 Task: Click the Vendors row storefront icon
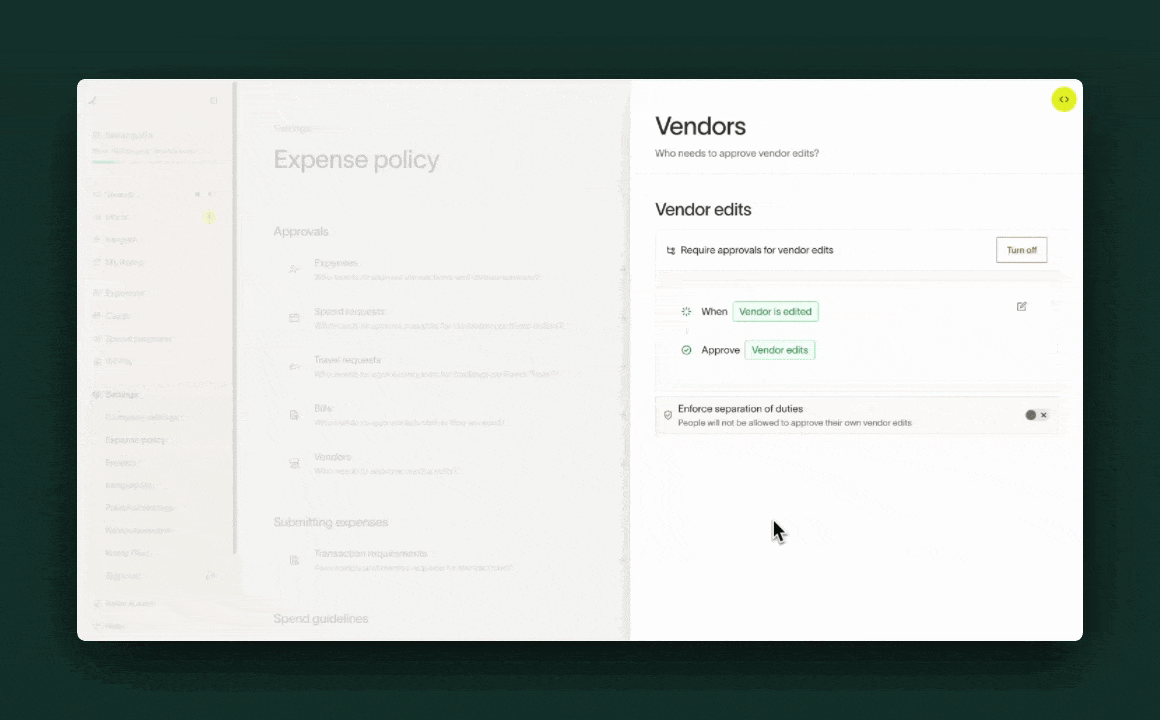coord(294,464)
